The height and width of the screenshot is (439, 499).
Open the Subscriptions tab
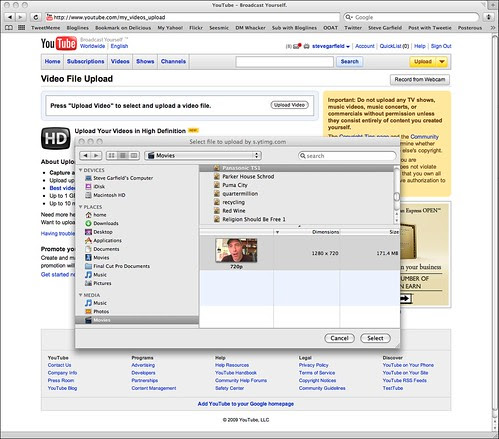click(x=86, y=61)
